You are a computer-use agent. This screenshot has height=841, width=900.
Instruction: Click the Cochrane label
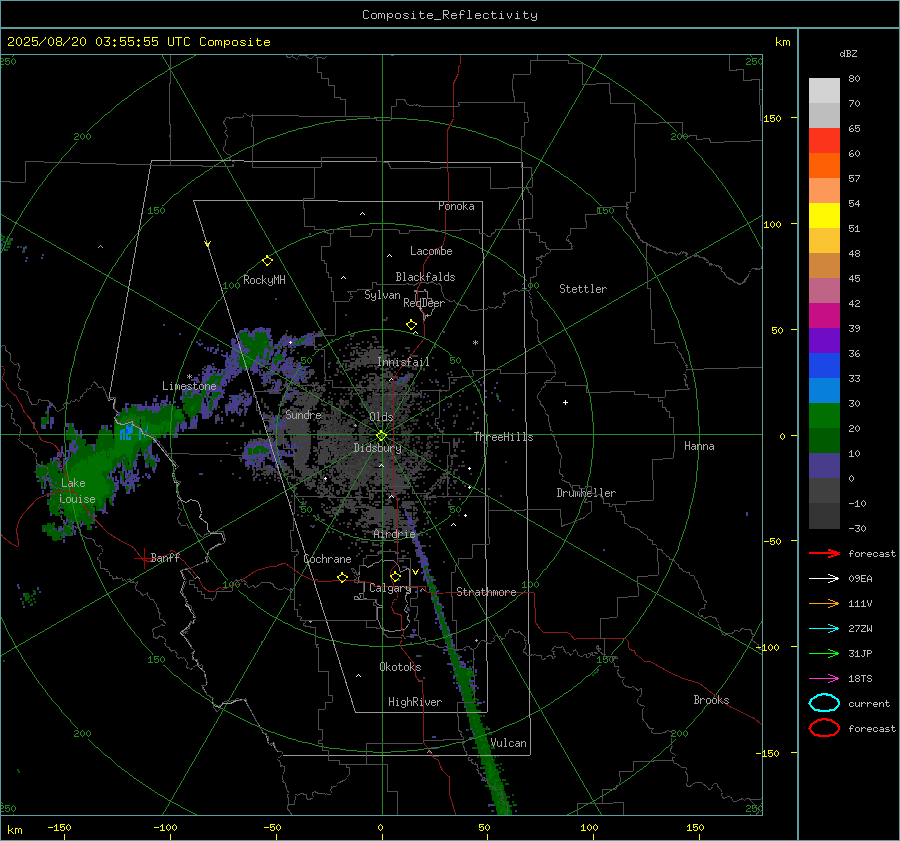coord(327,559)
